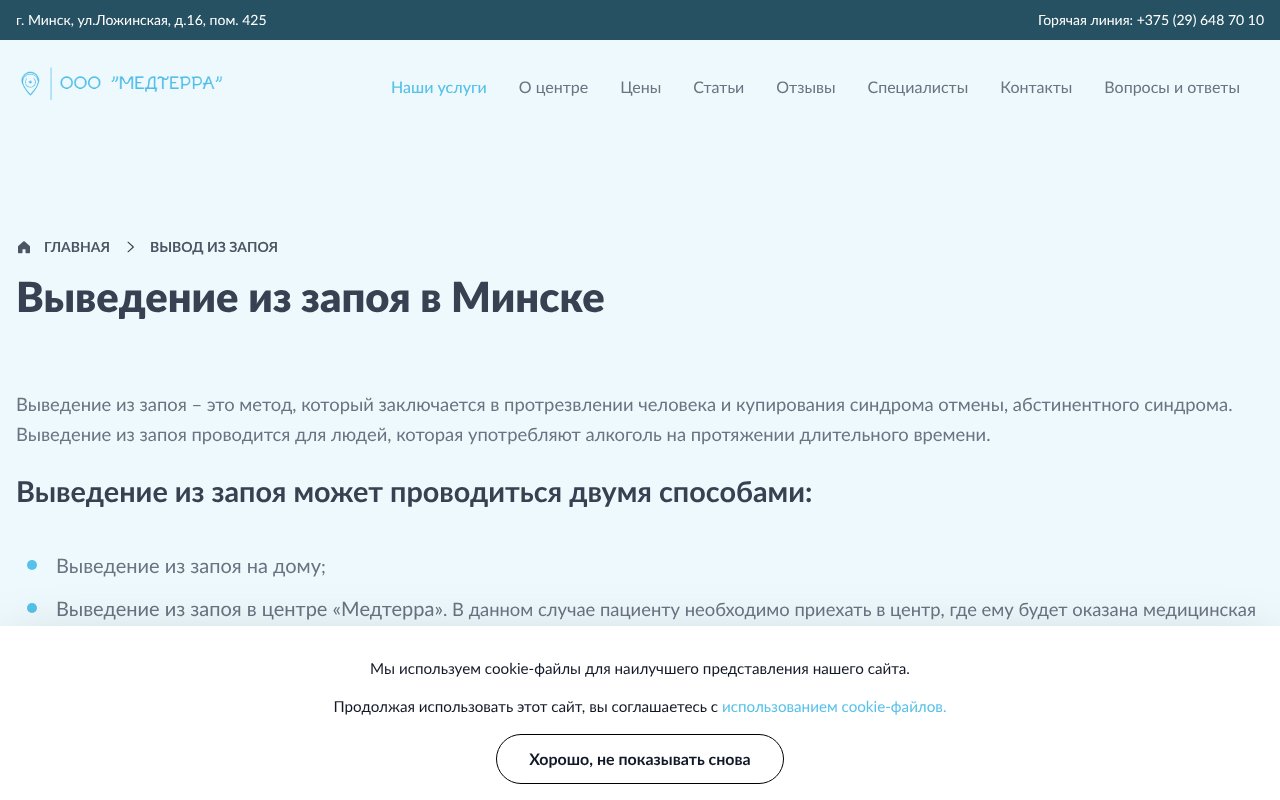The height and width of the screenshot is (800, 1280).
Task: Click the Минск street address in the top bar
Action: point(140,19)
